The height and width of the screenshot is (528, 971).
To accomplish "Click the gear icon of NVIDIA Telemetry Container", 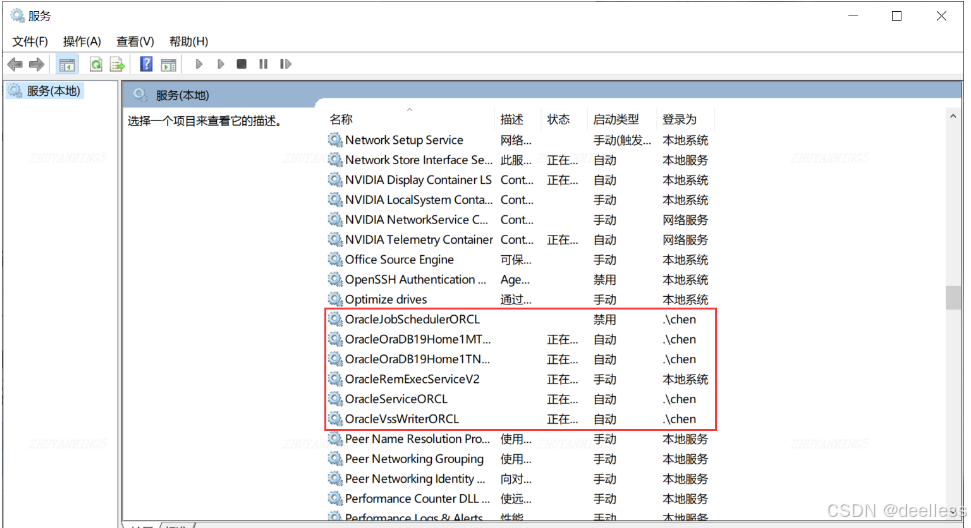I will click(335, 240).
